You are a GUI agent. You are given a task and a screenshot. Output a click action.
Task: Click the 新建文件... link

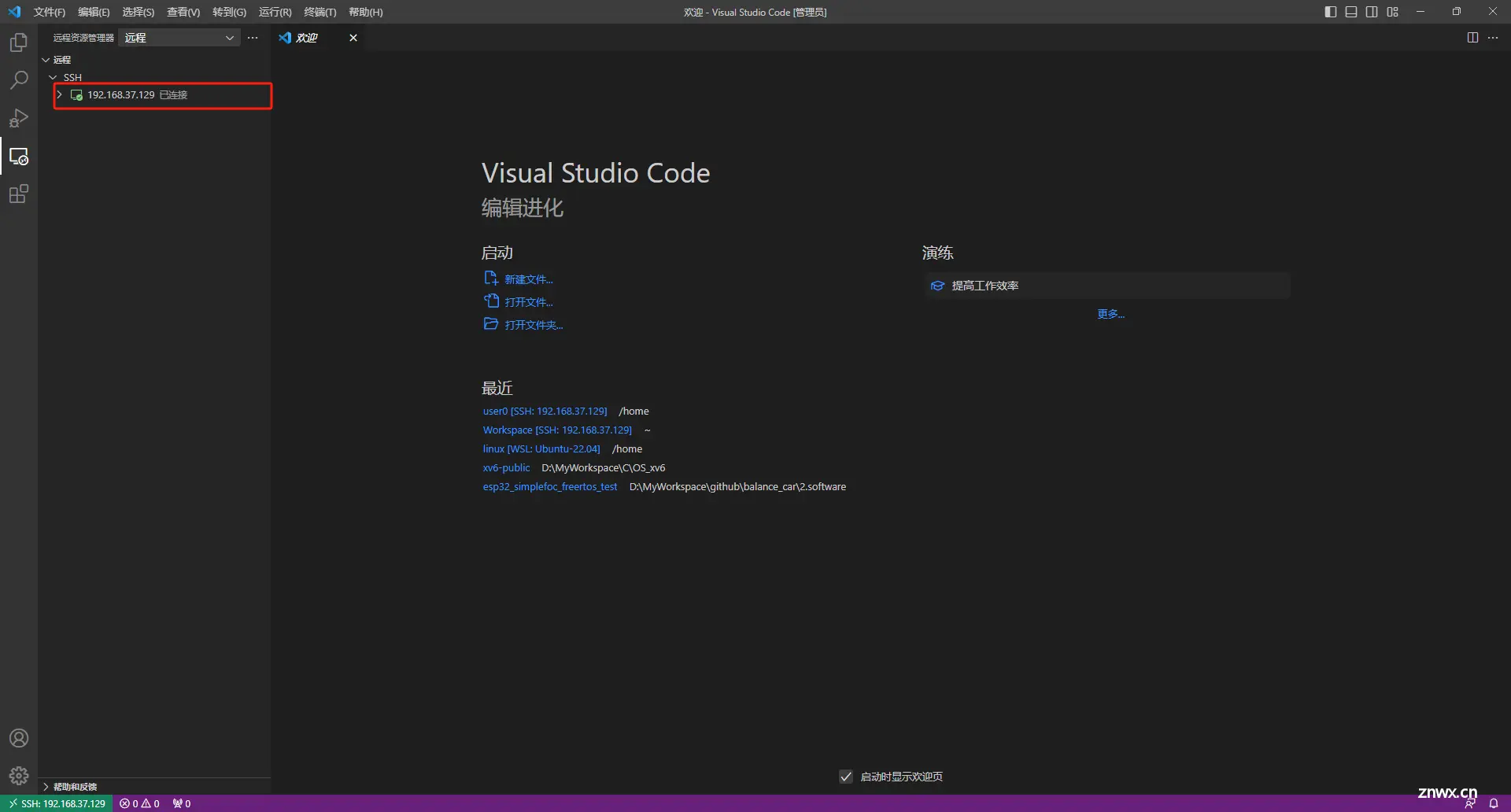[529, 279]
